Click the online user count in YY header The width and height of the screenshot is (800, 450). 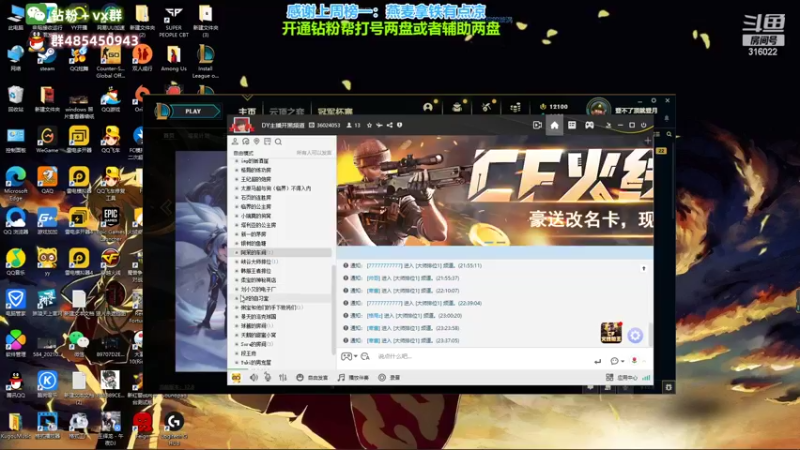click(354, 125)
